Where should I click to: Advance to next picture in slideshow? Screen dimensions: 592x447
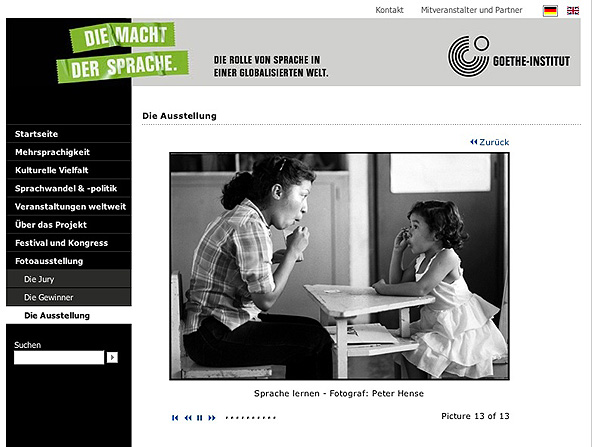coord(212,418)
